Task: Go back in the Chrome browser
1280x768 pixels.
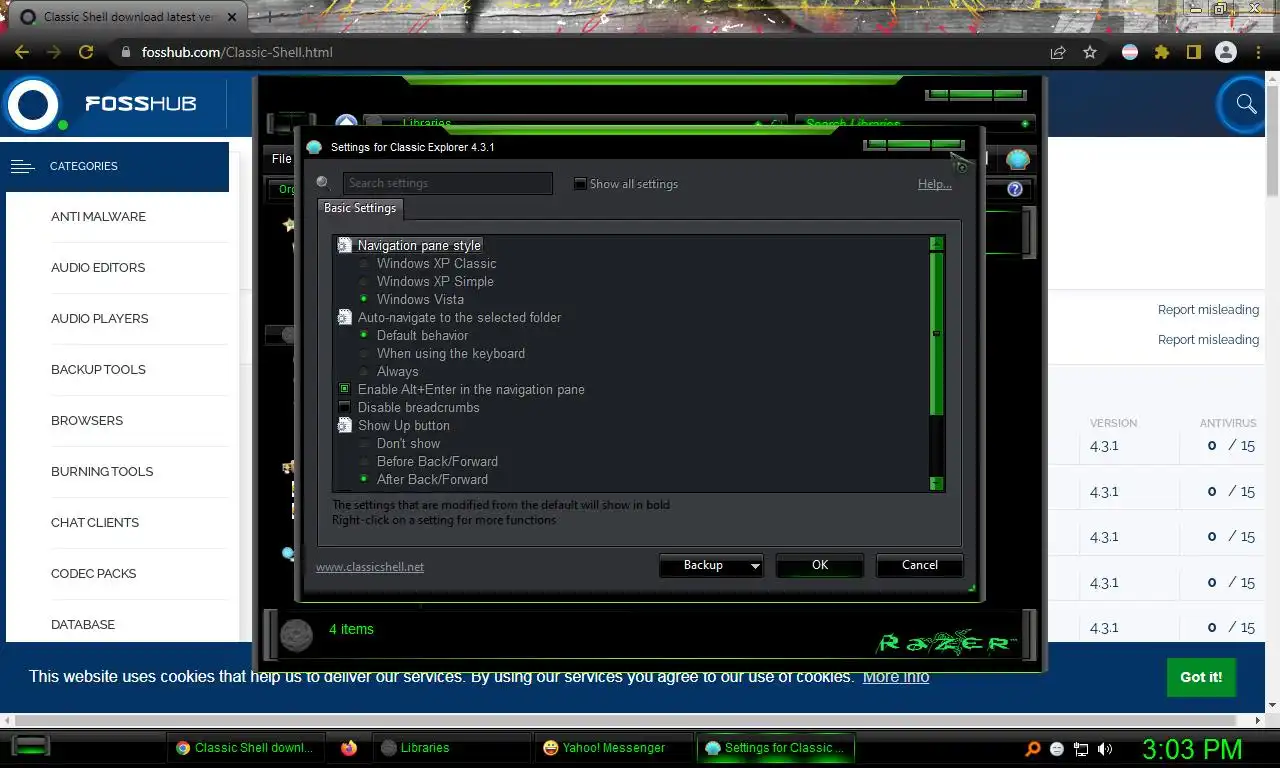Action: point(22,52)
